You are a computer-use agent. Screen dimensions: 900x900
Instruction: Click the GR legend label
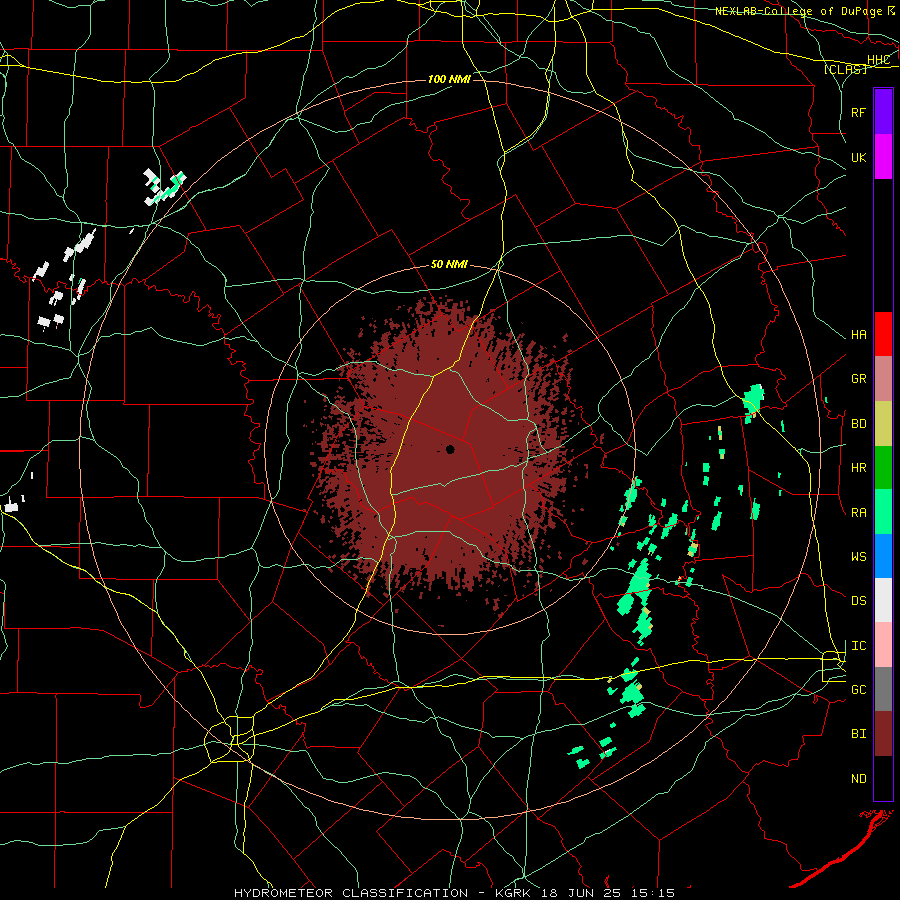pos(859,379)
